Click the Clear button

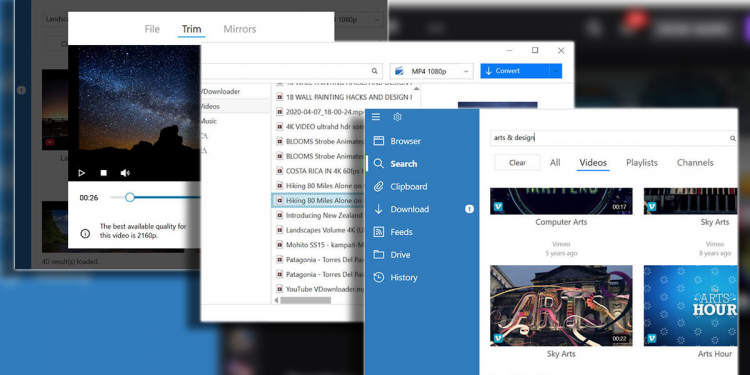518,163
